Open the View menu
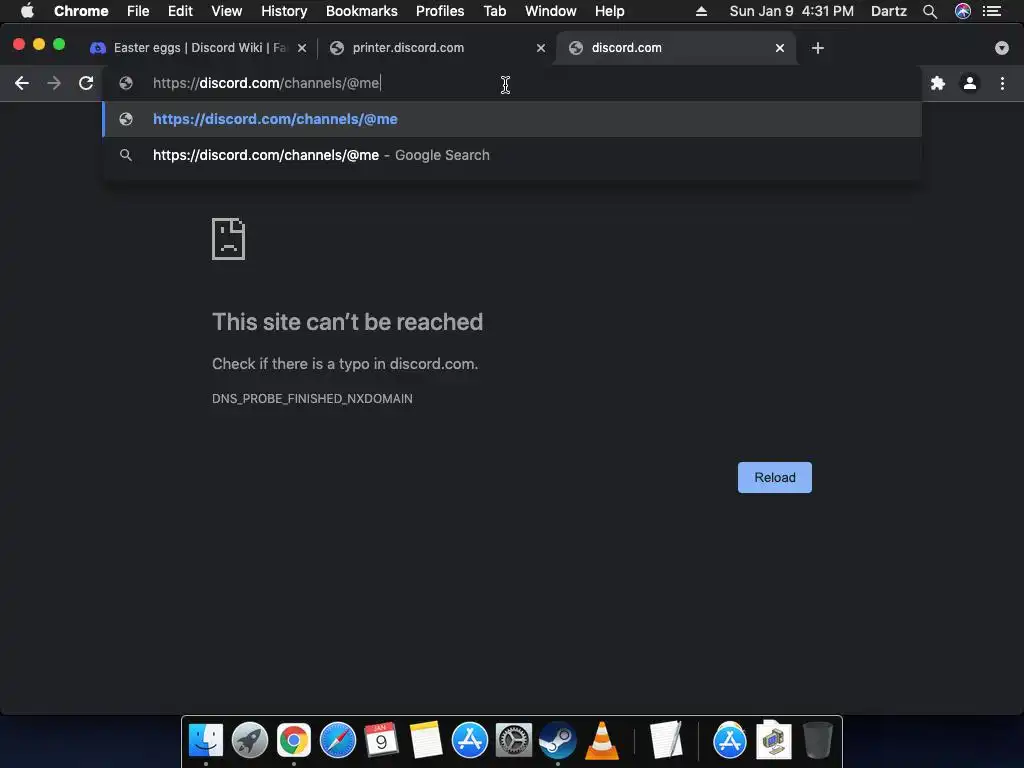Image resolution: width=1024 pixels, height=768 pixels. click(227, 11)
